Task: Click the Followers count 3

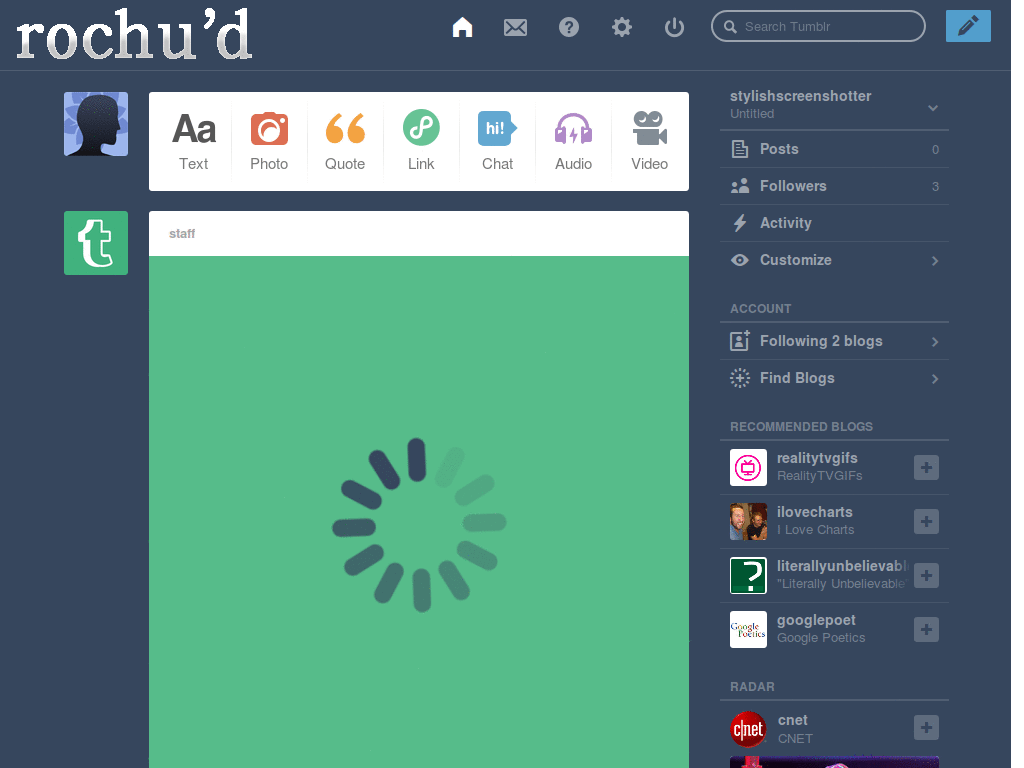Action: (935, 187)
